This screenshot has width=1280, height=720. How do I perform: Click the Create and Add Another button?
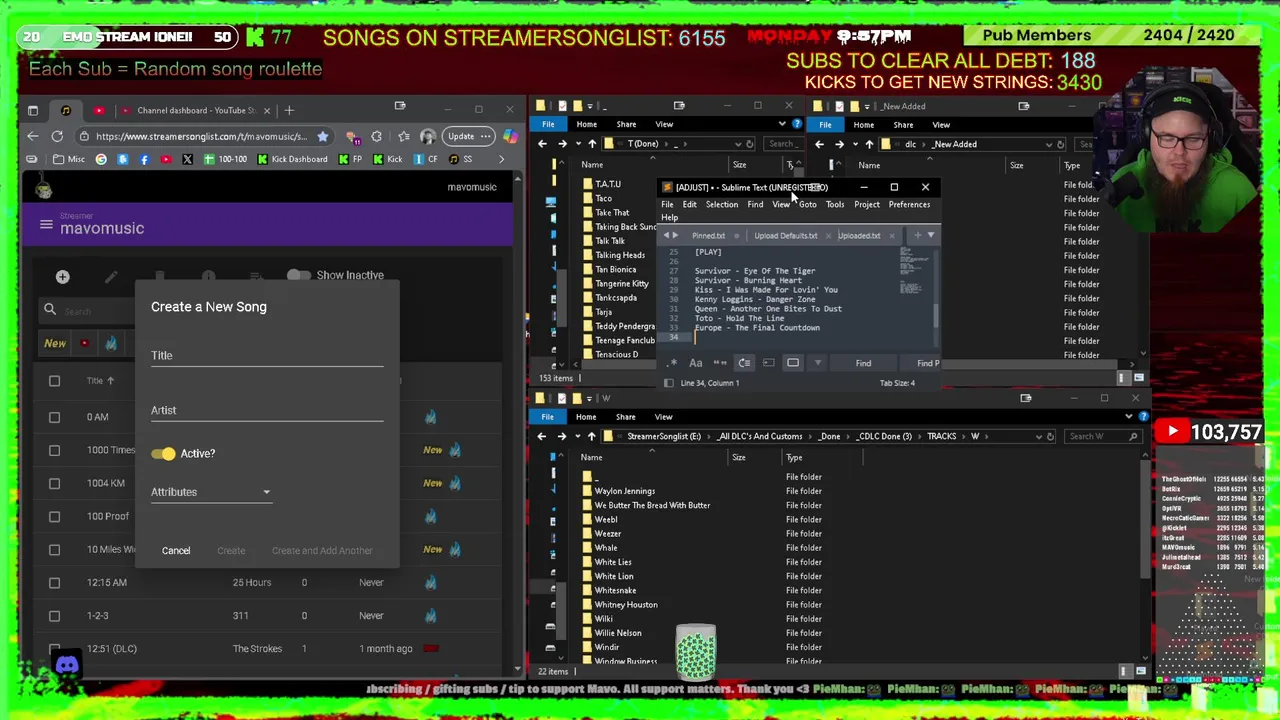[x=322, y=551]
